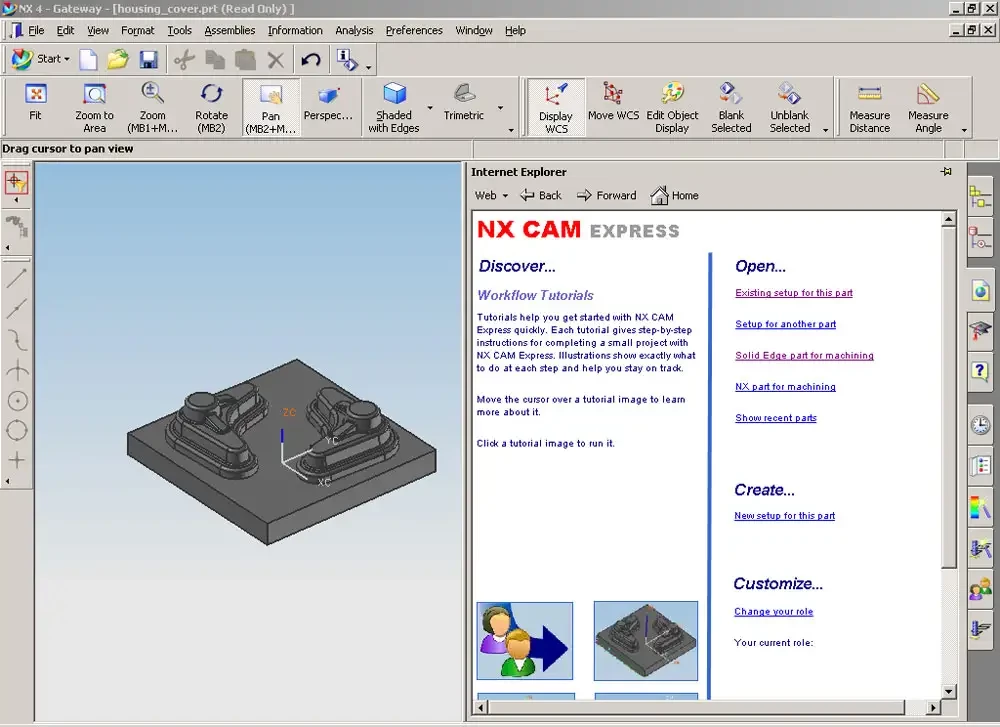Open the Analysis menu
The width and height of the screenshot is (1000, 727).
(354, 30)
